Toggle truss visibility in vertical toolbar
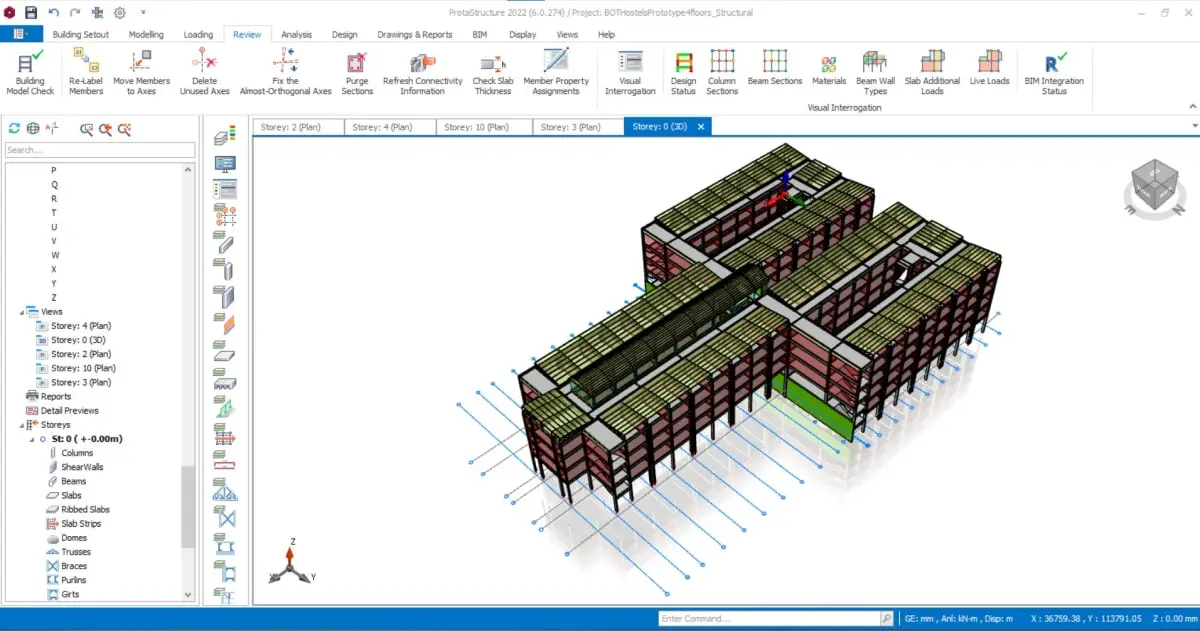Viewport: 1200px width, 631px height. pyautogui.click(x=225, y=490)
